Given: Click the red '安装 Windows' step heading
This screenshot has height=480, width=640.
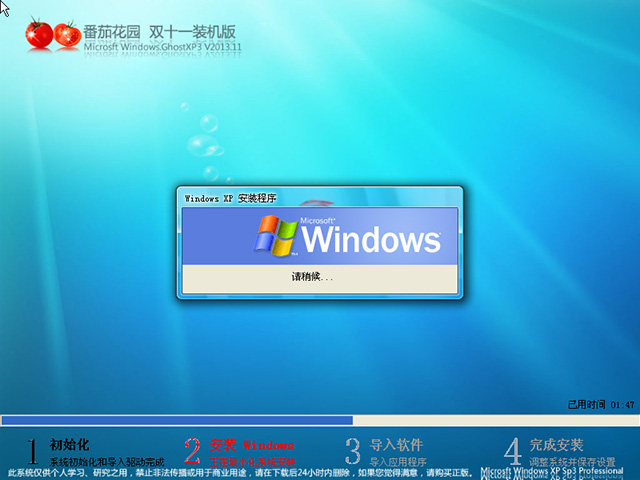Looking at the screenshot, I should click(x=252, y=445).
